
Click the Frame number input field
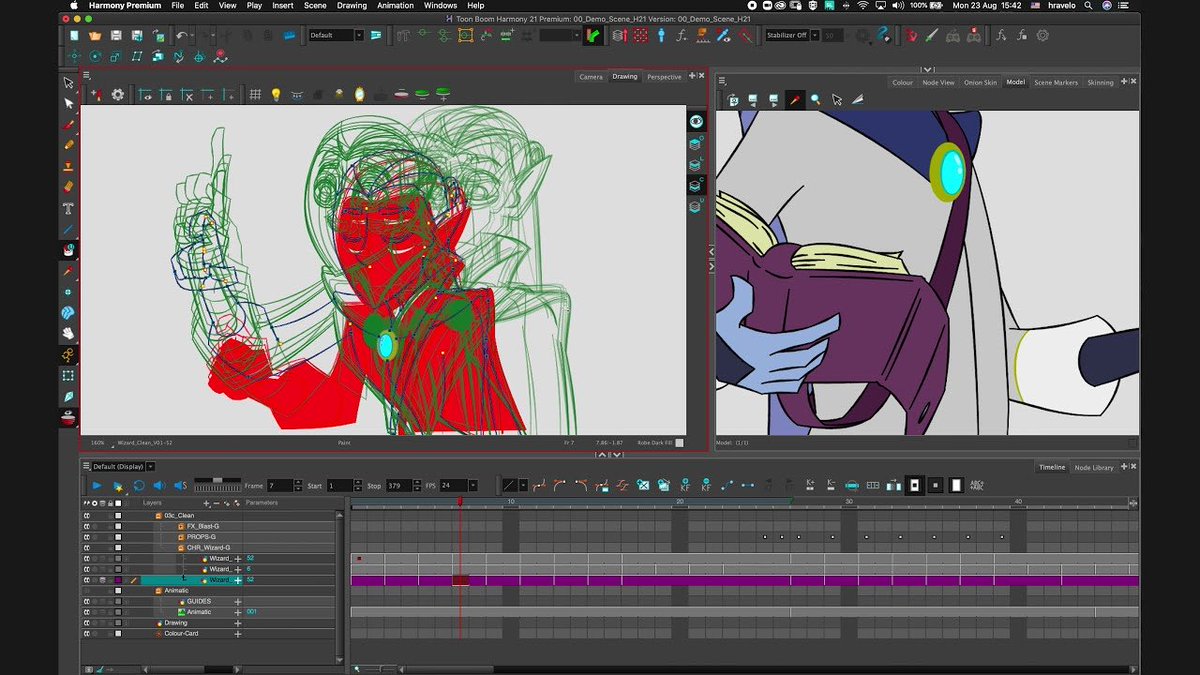tap(279, 486)
